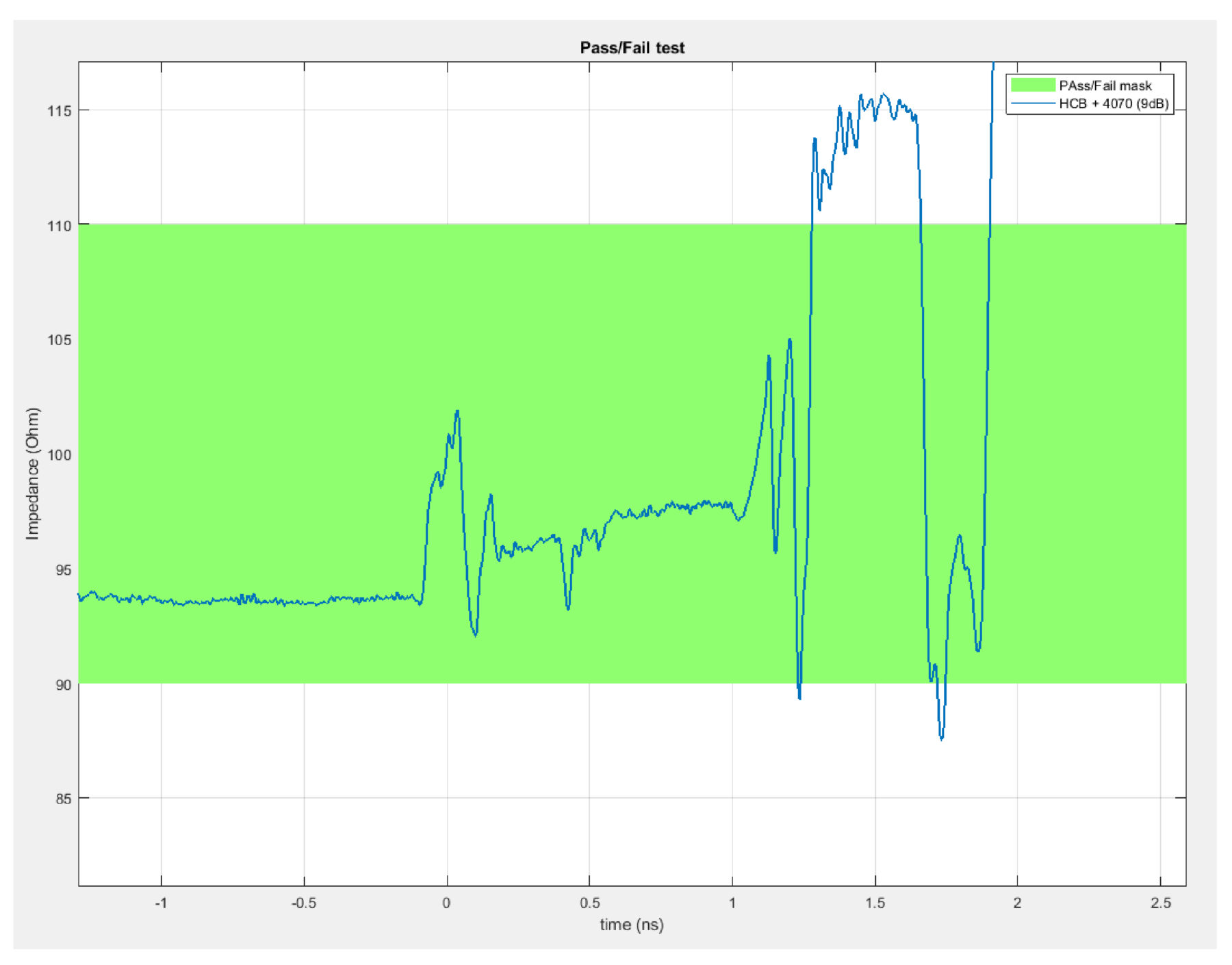
Task: Click the 1.5 tick label on time axis
Action: pos(875,903)
